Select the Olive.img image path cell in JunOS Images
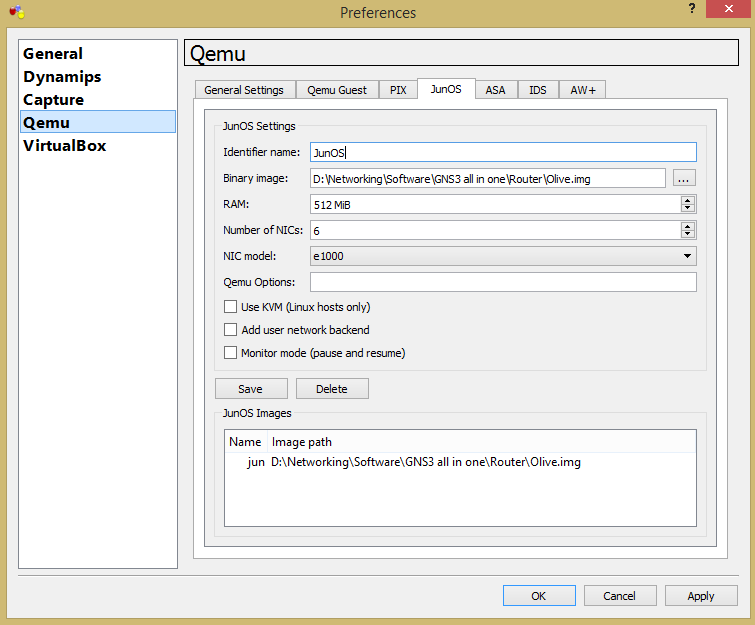 (426, 462)
